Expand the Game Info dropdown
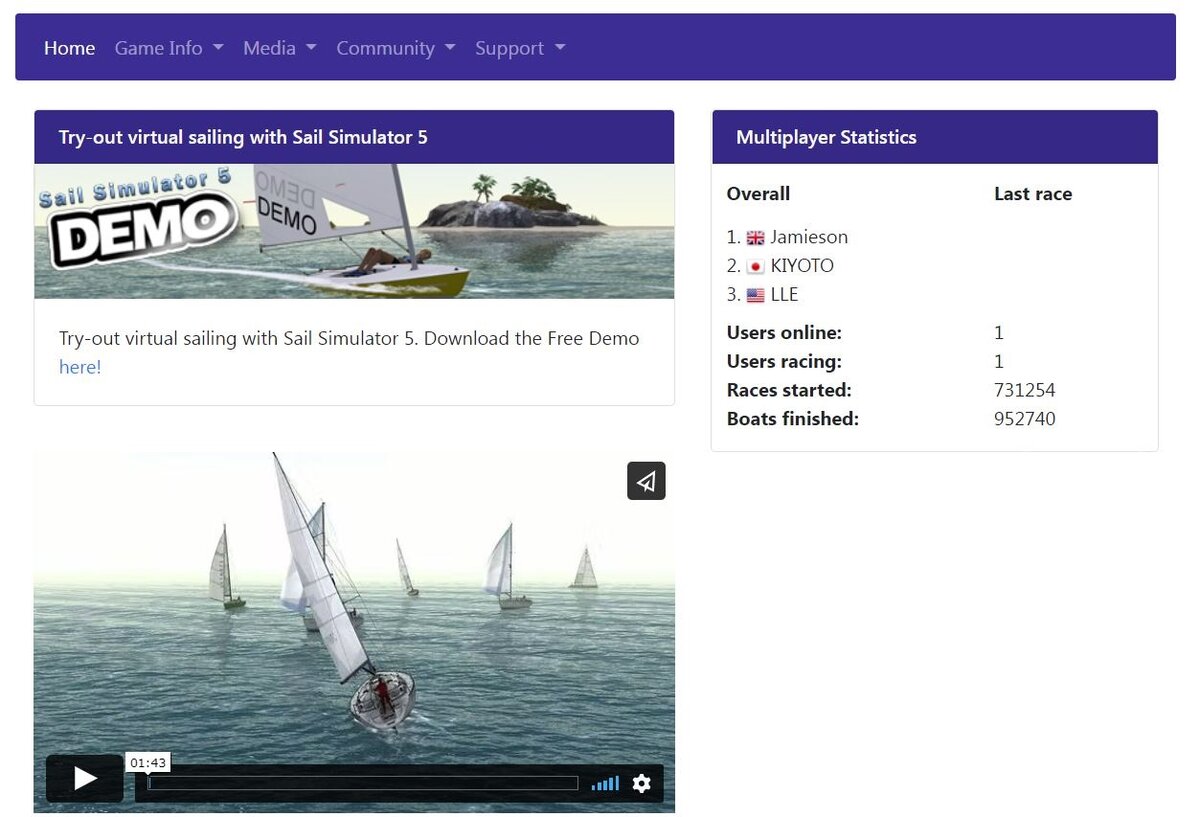The image size is (1200, 817). tap(169, 48)
